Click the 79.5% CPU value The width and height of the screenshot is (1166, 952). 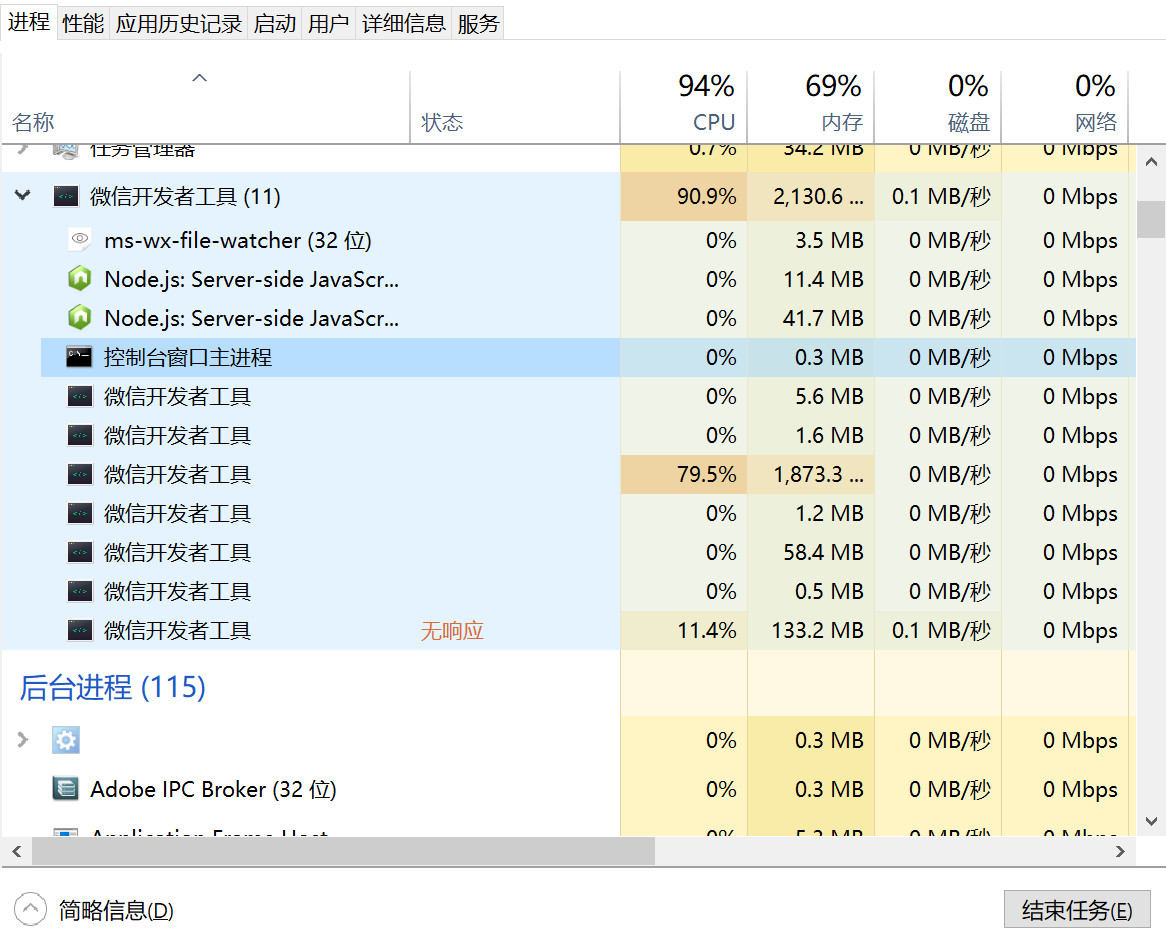pos(706,475)
